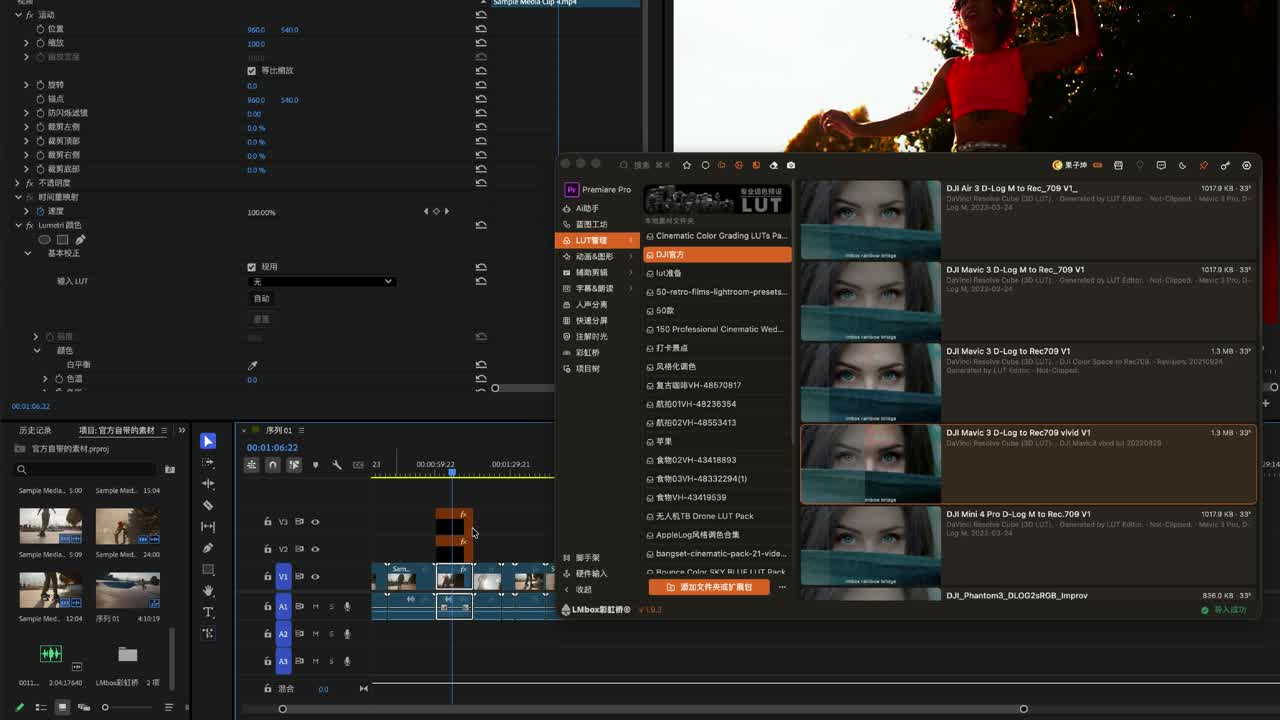This screenshot has height=720, width=1280.
Task: Select the Pen tool in timeline toolbar
Action: pos(208,548)
